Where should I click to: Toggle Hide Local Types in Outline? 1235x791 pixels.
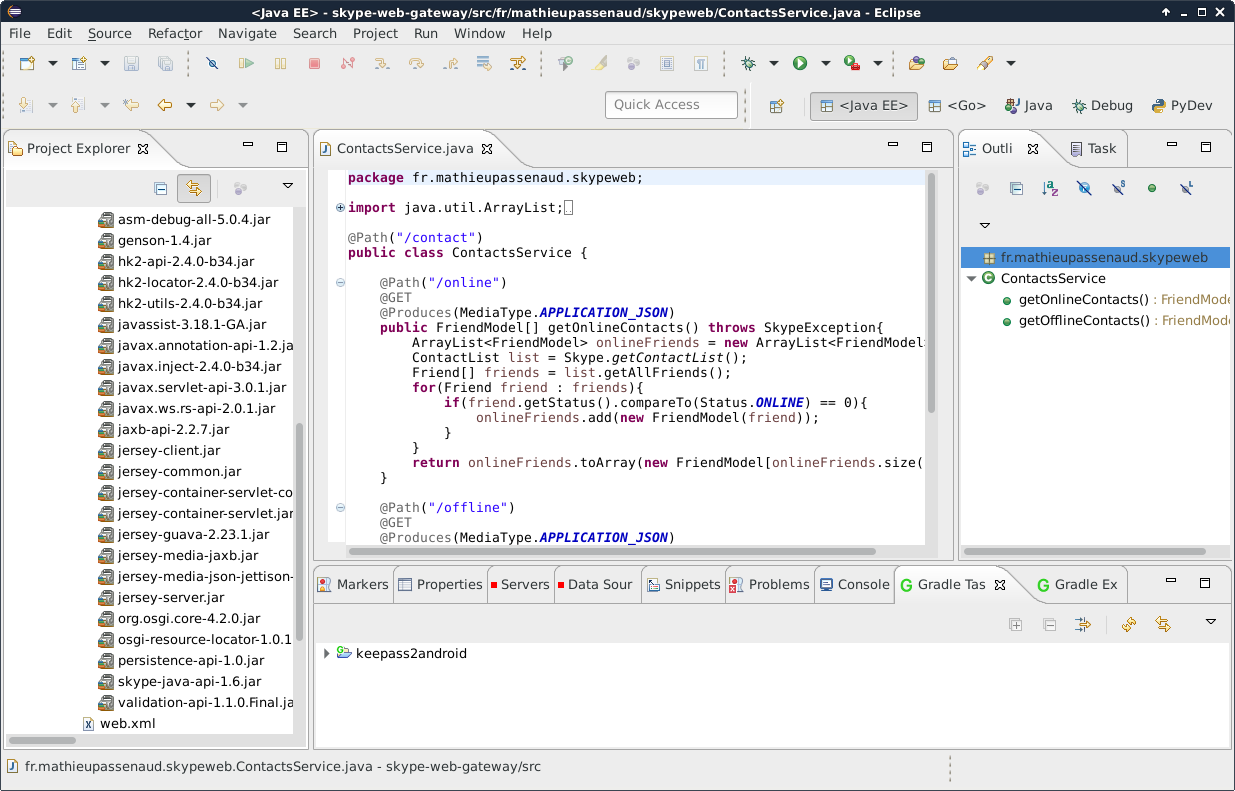1186,188
